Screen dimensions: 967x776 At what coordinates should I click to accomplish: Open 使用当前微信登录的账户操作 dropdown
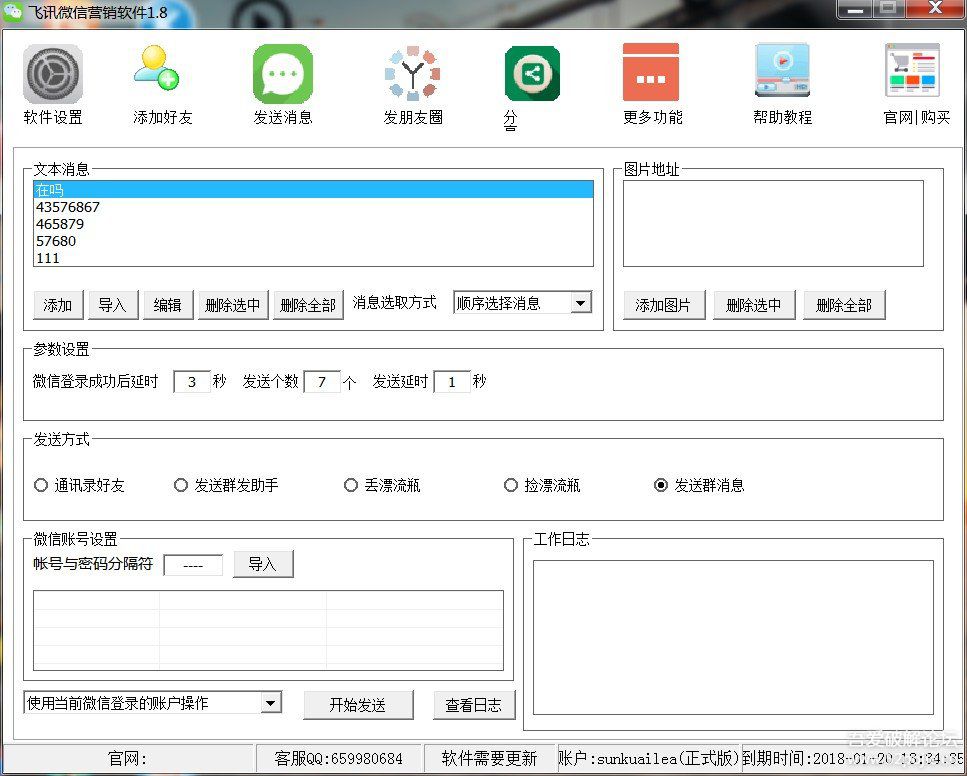click(x=270, y=703)
